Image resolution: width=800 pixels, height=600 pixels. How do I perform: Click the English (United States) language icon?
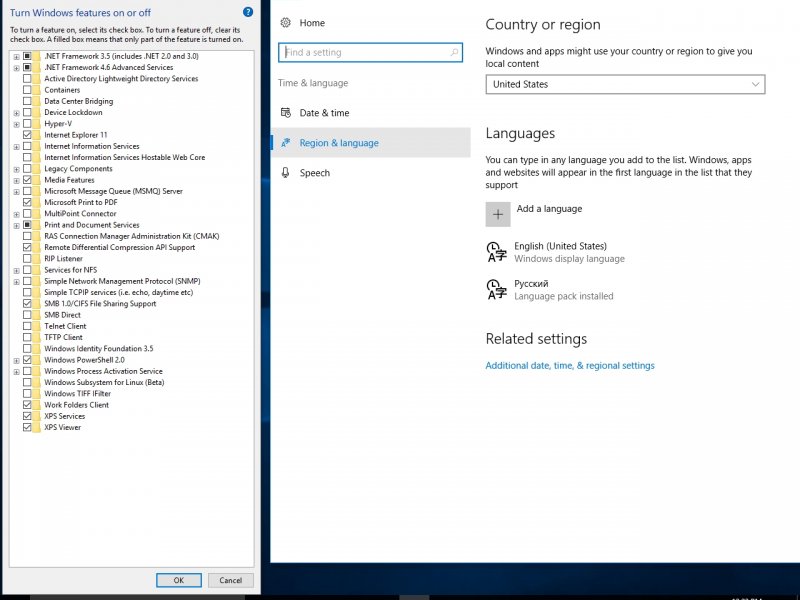click(496, 252)
